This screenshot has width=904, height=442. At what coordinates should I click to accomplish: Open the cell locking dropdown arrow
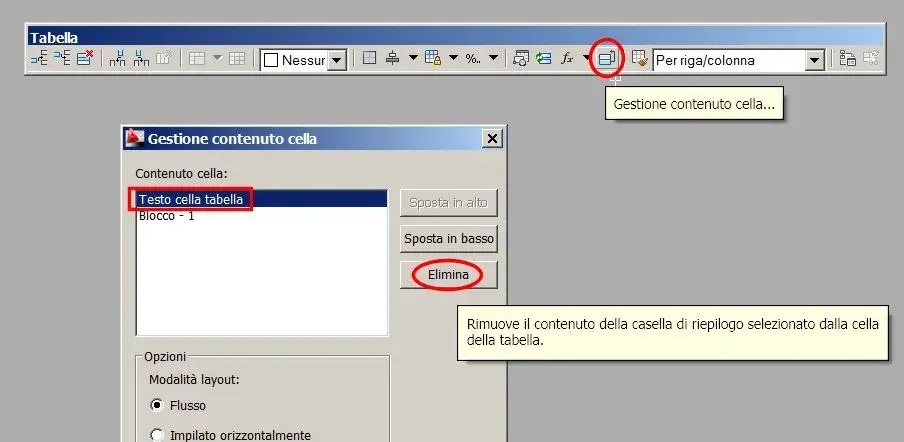pos(453,58)
